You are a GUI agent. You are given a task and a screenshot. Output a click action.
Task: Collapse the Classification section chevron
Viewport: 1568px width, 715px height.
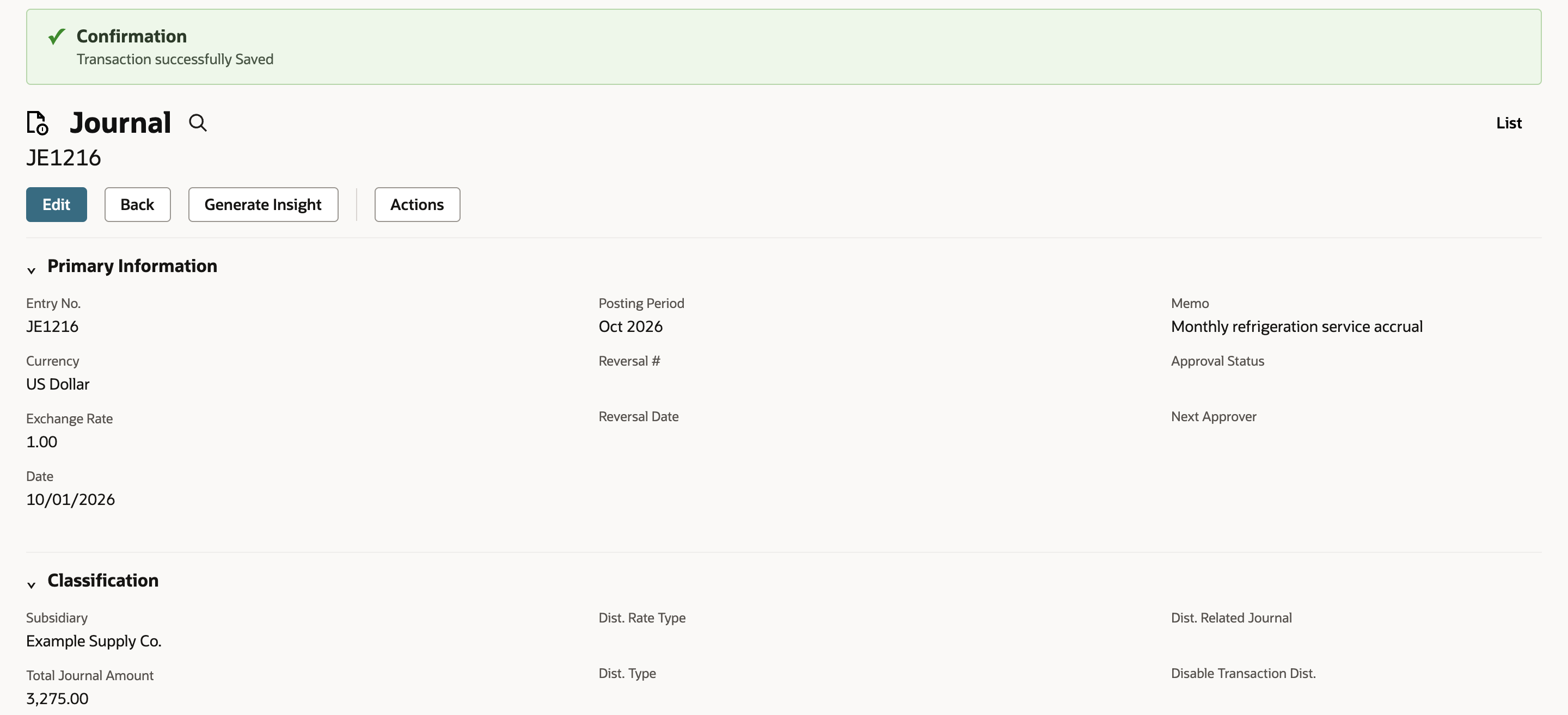click(32, 584)
